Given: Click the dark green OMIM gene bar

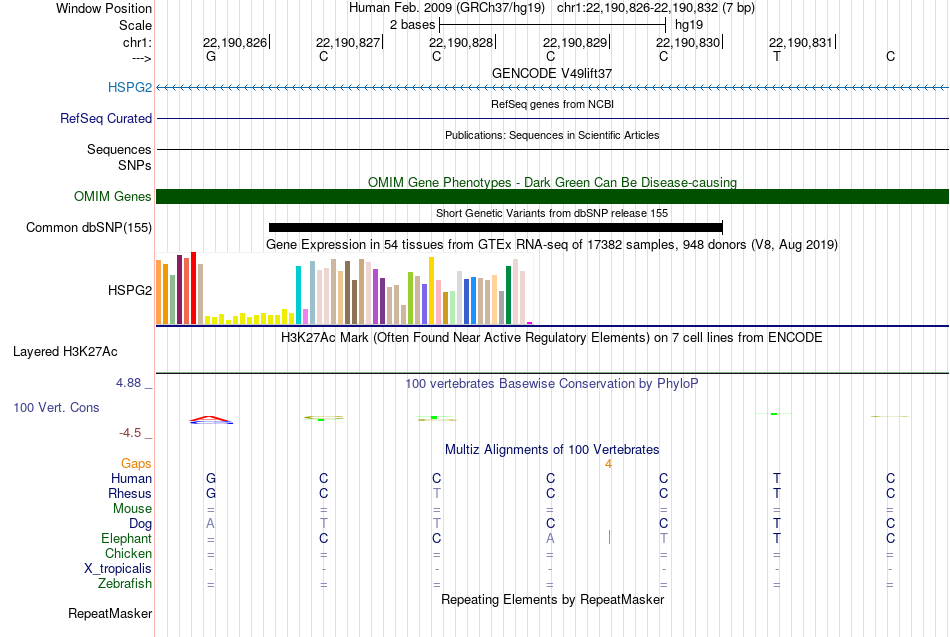Looking at the screenshot, I should click(553, 196).
